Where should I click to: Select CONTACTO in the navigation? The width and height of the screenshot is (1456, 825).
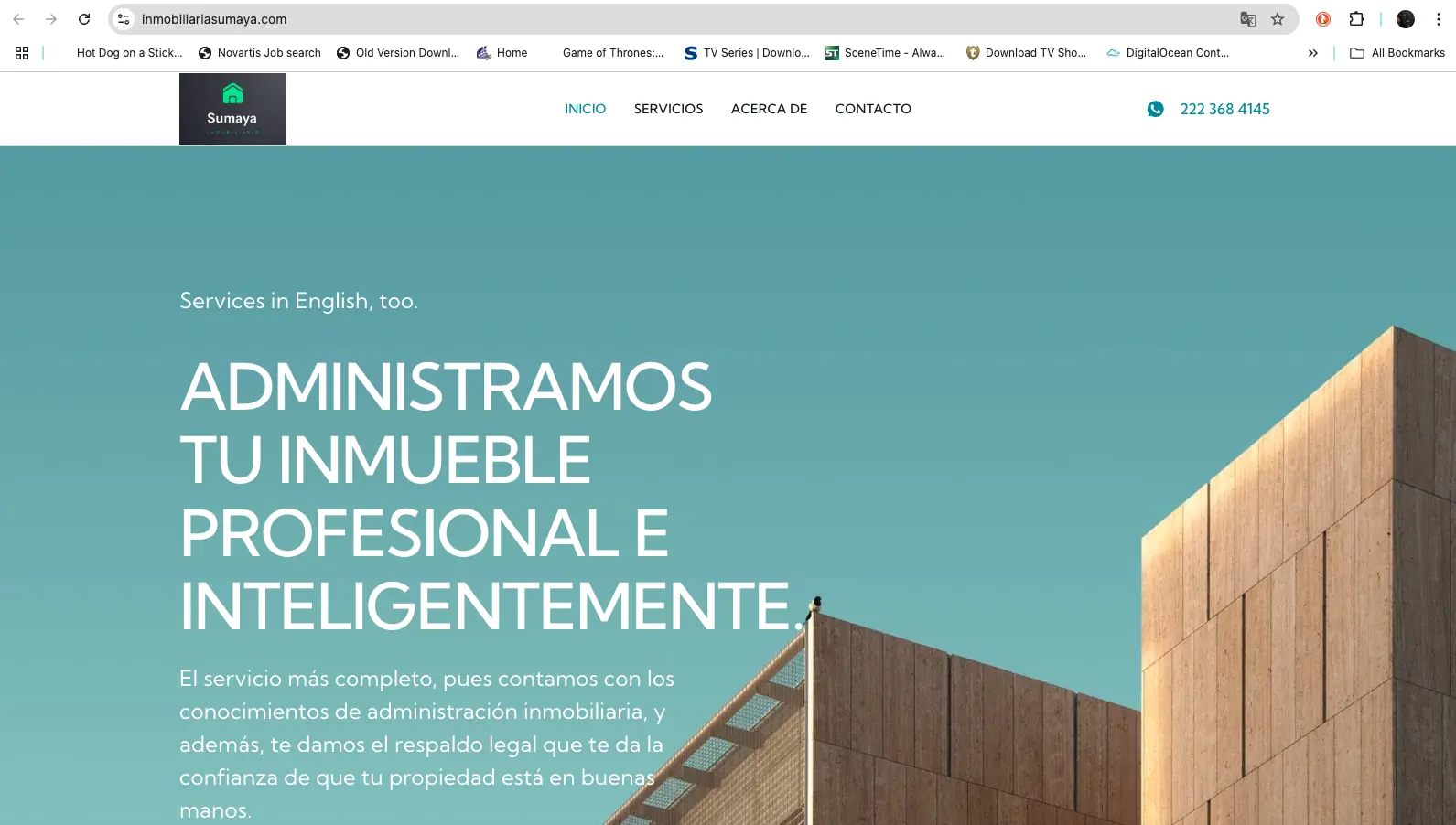(x=872, y=109)
